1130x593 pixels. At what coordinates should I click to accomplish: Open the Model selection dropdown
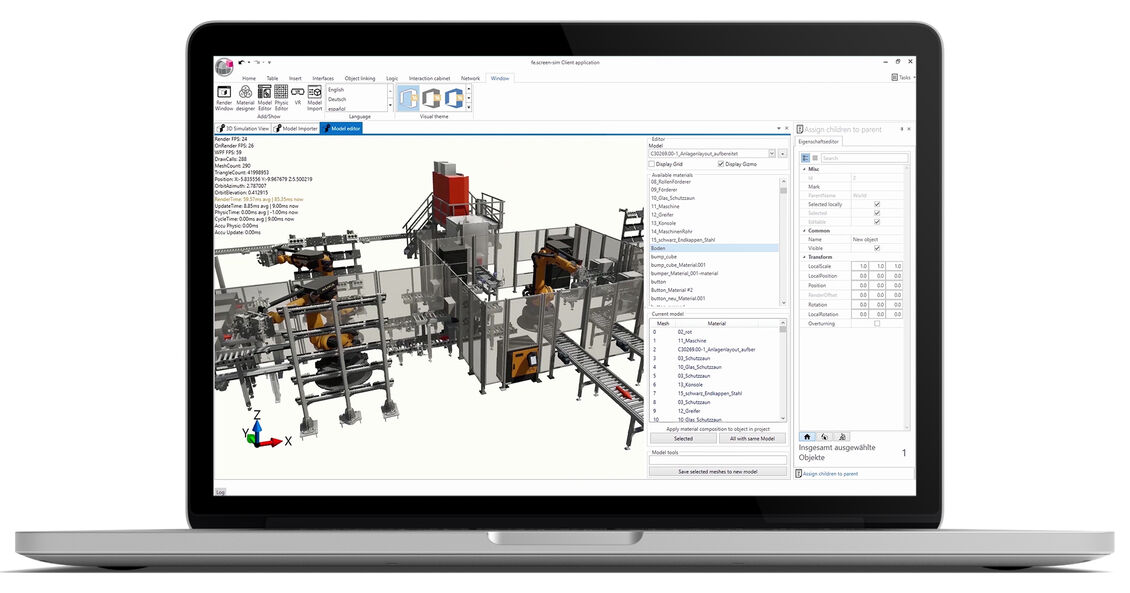(x=772, y=153)
